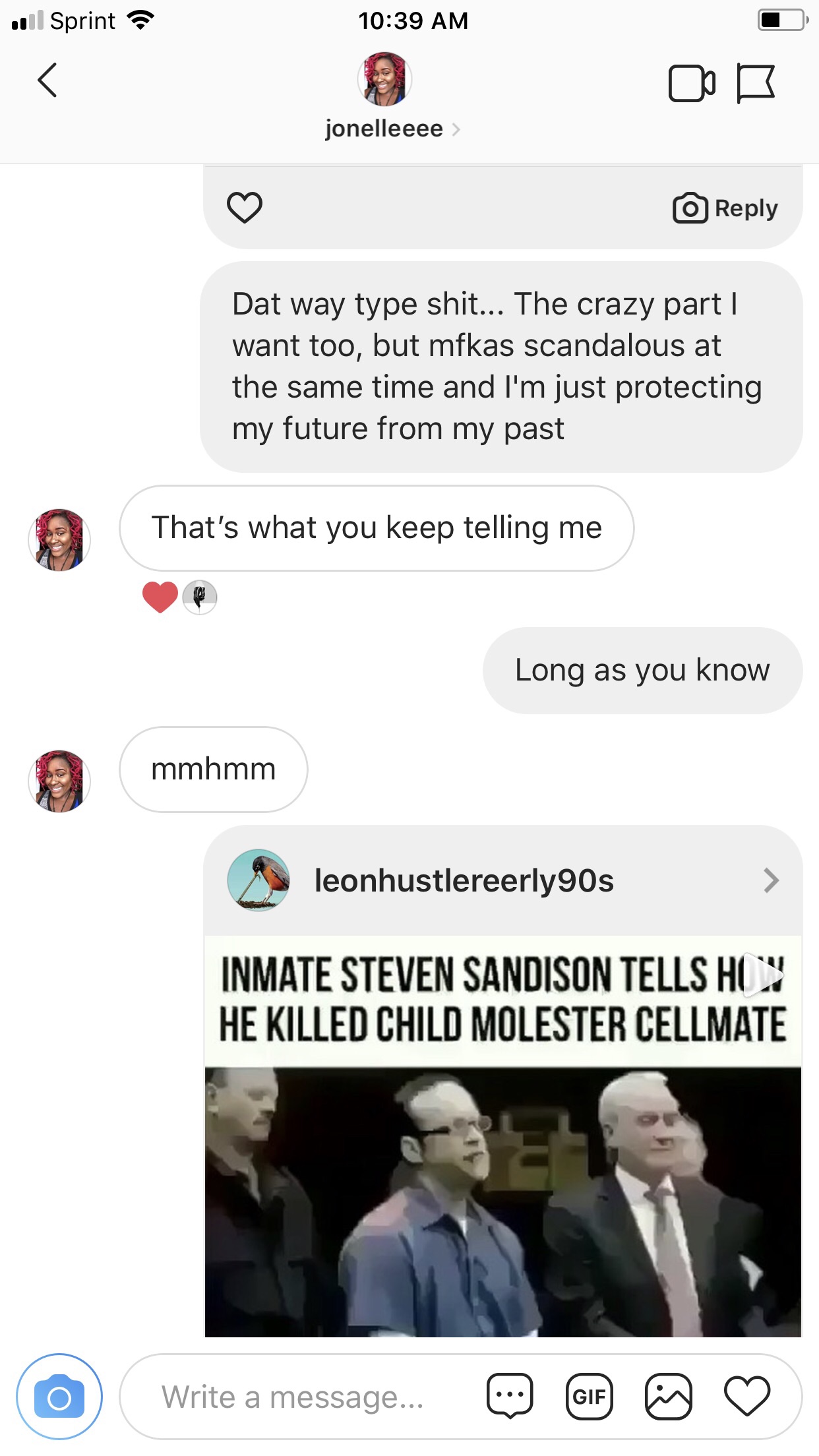Tap the avatar beside mmhmm message
Screen dimensions: 819x1456
[59, 781]
